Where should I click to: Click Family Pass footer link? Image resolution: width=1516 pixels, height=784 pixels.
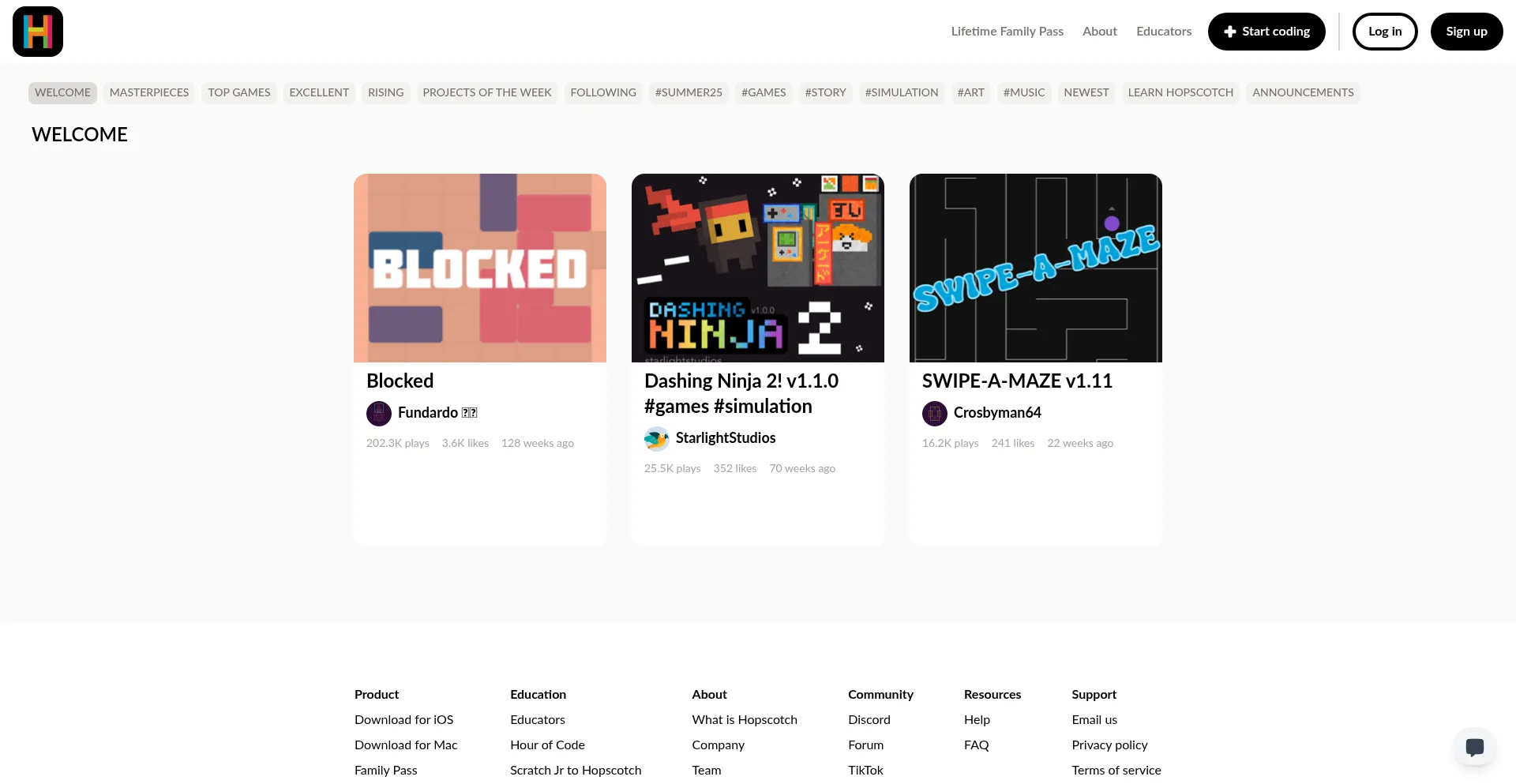coord(386,771)
